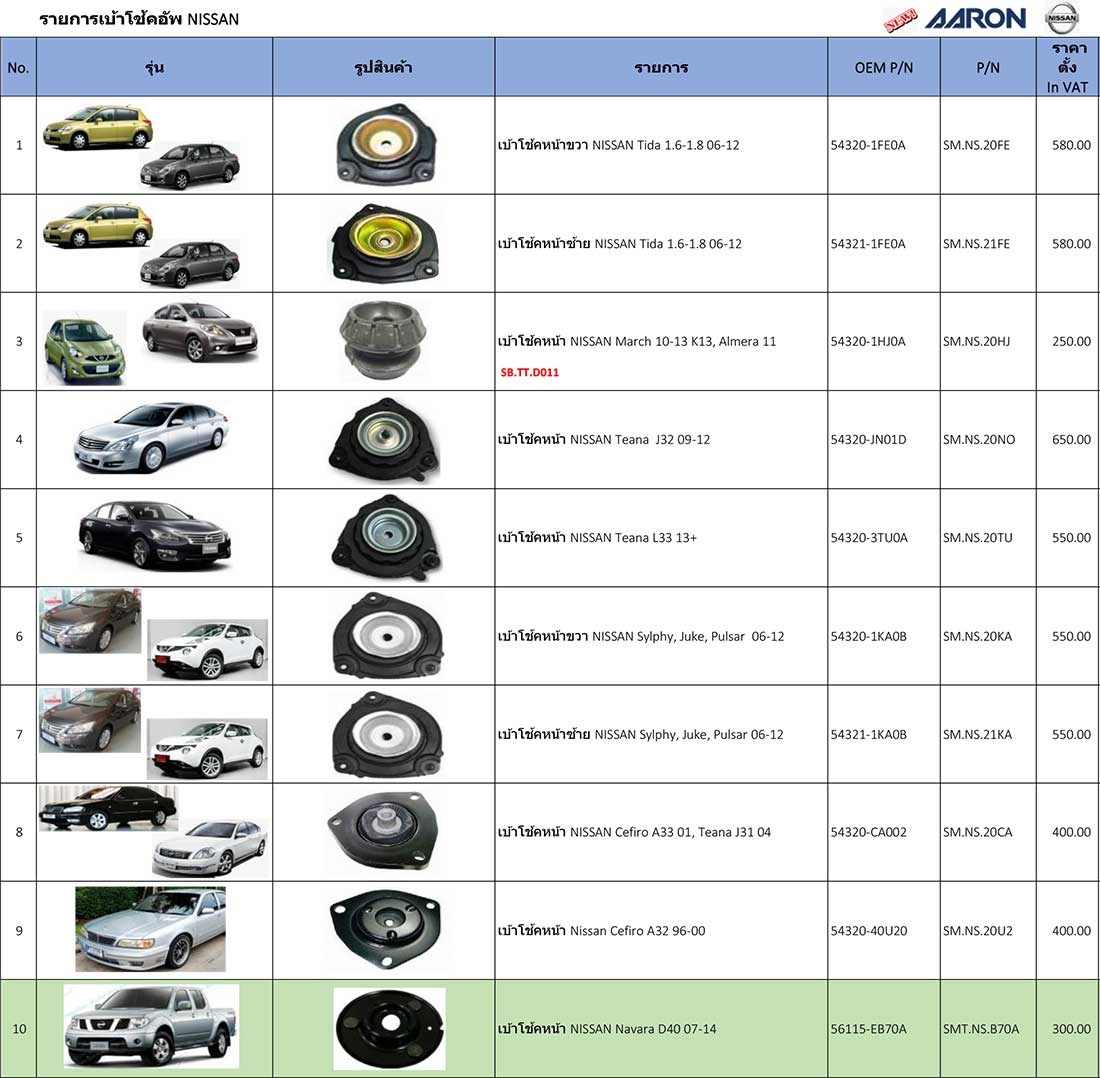Click OEM number 54320-3TU0A
1100x1078 pixels.
tap(869, 538)
